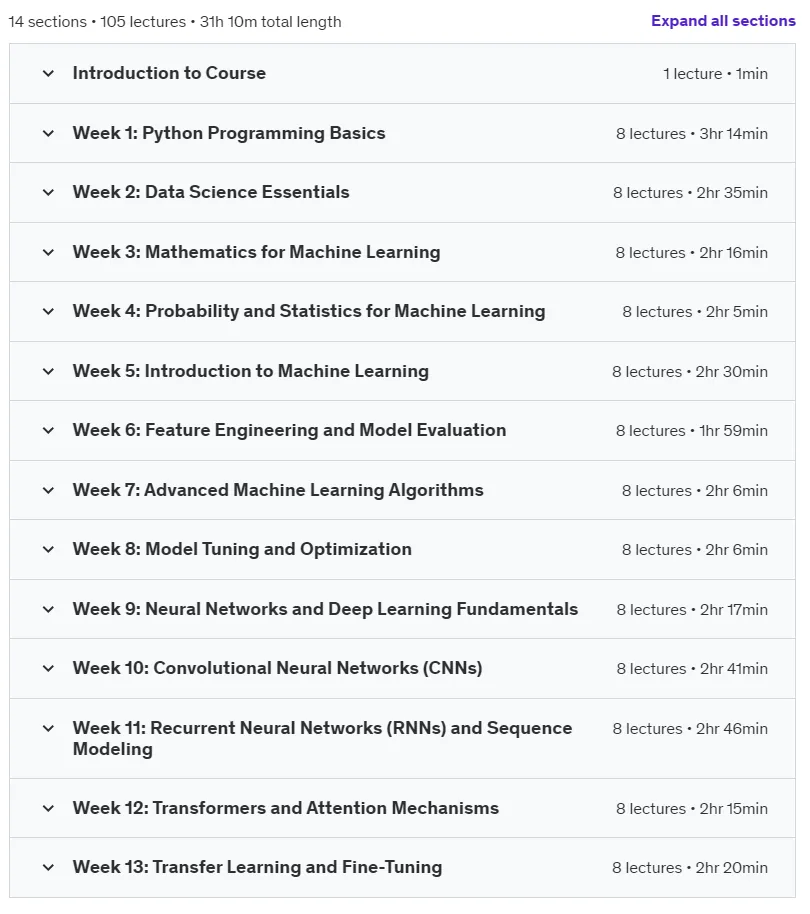Click Week 10: Convolutional Neural Networks title

(277, 668)
